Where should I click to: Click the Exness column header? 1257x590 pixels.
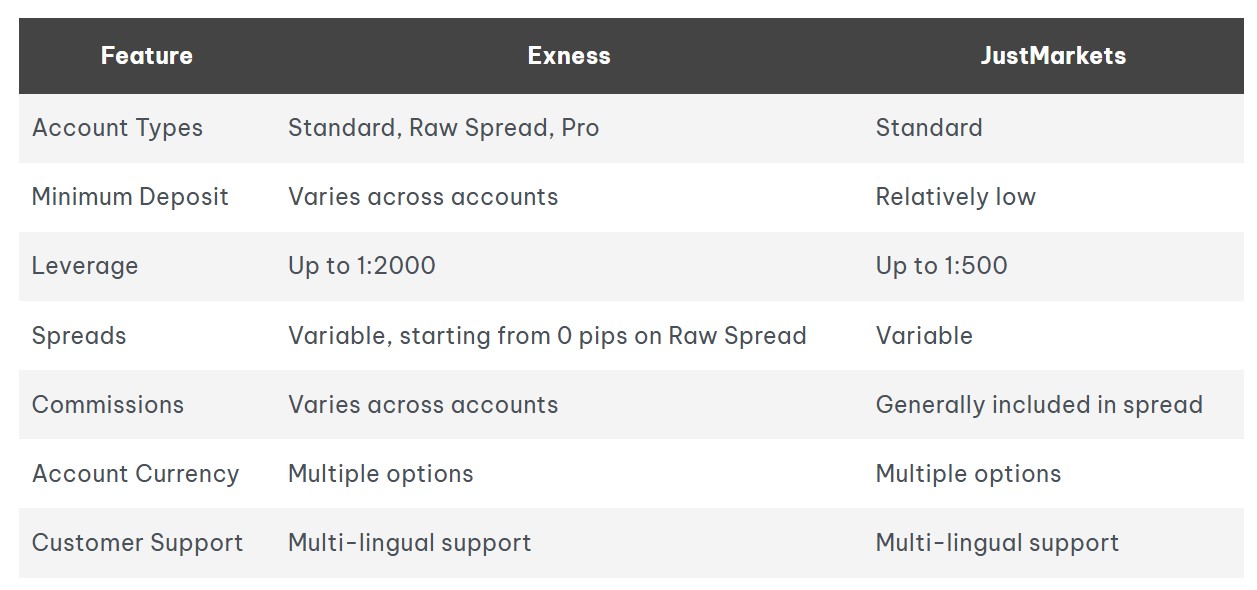[x=569, y=56]
